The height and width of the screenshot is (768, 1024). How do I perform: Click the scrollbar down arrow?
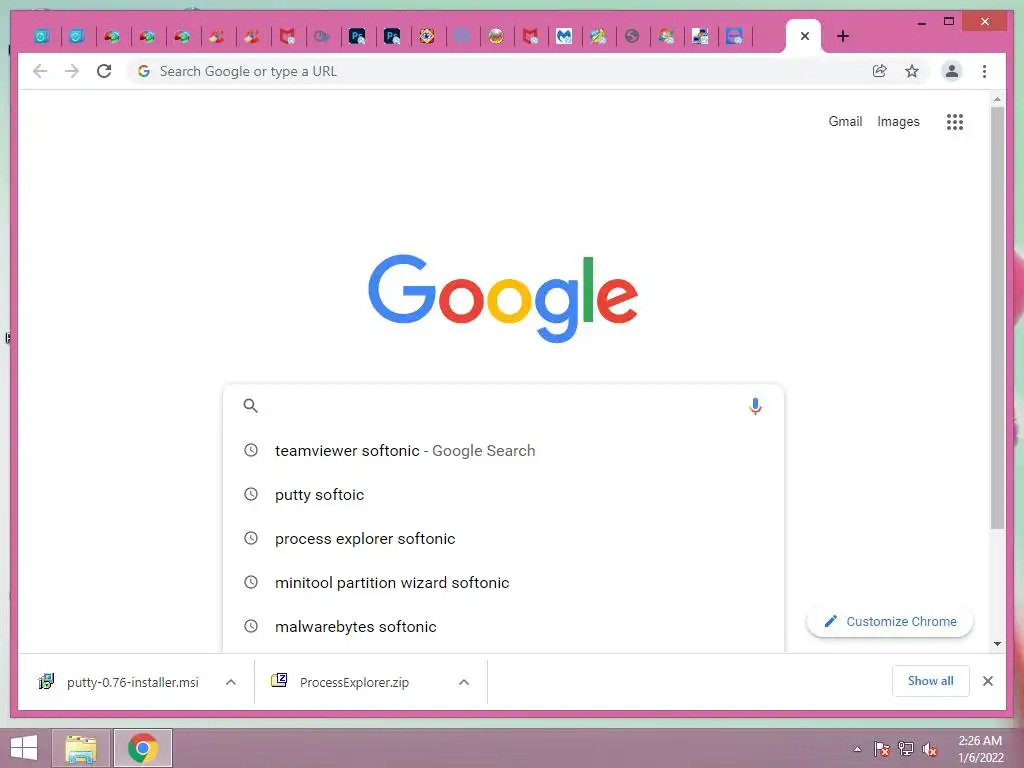click(x=997, y=644)
